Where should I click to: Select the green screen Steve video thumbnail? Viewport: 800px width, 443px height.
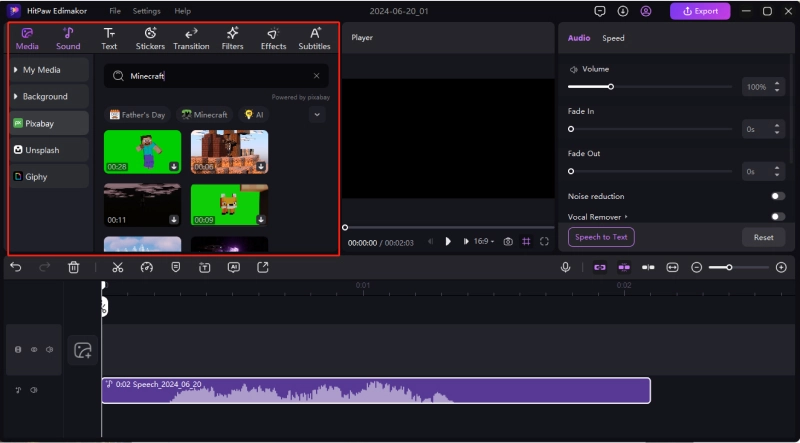tap(142, 151)
